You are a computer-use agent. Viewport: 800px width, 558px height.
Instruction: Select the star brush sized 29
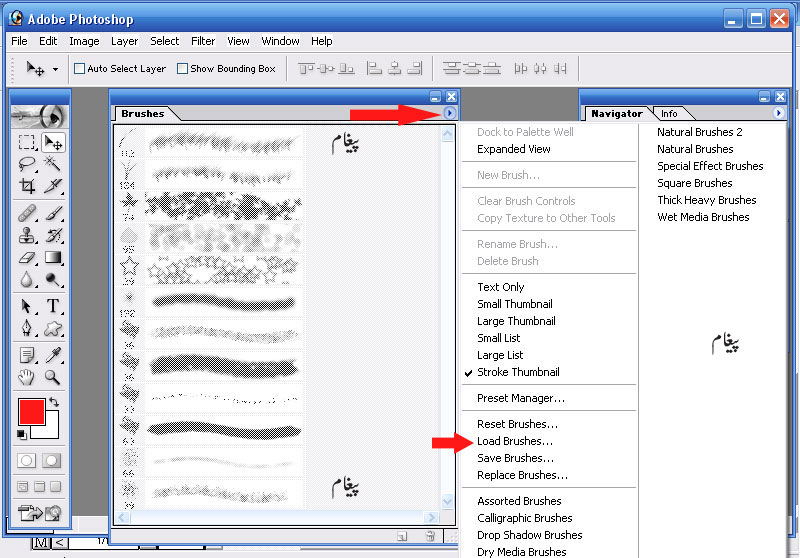coord(210,270)
